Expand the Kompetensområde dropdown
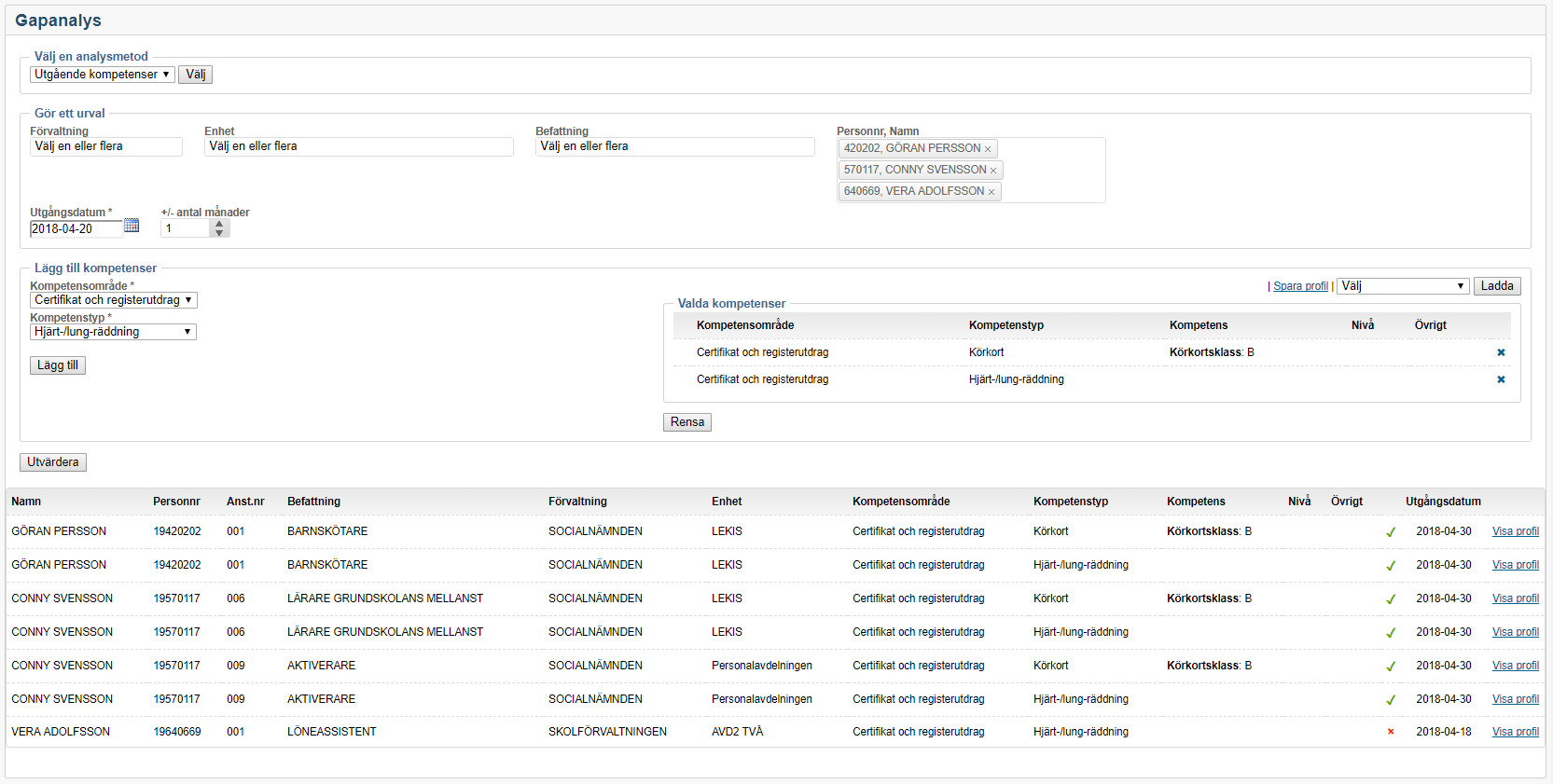Screen dimensions: 1553x784 coord(113,300)
